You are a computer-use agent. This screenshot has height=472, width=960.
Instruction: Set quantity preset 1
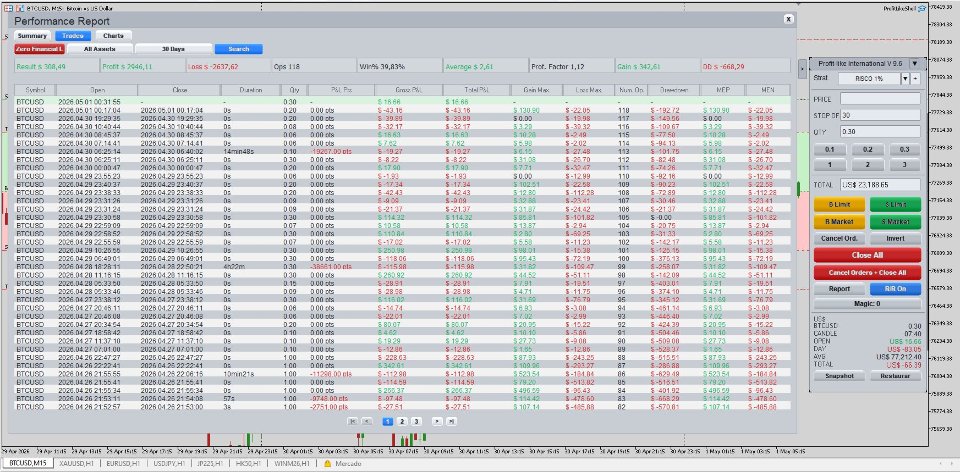(x=829, y=165)
